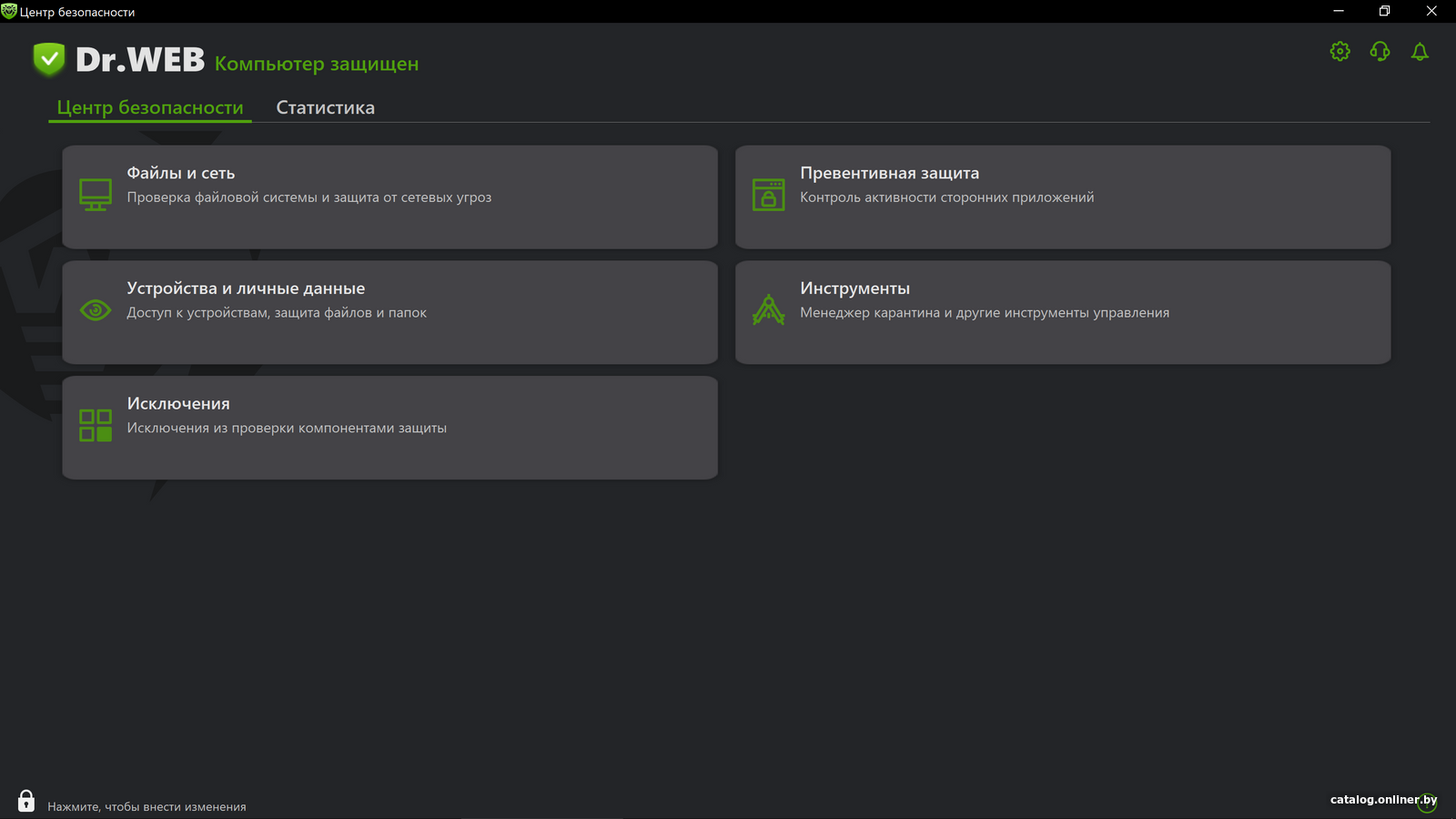Click 'Контроль активности сторонних приложений' description
This screenshot has height=819, width=1456.
coord(947,197)
